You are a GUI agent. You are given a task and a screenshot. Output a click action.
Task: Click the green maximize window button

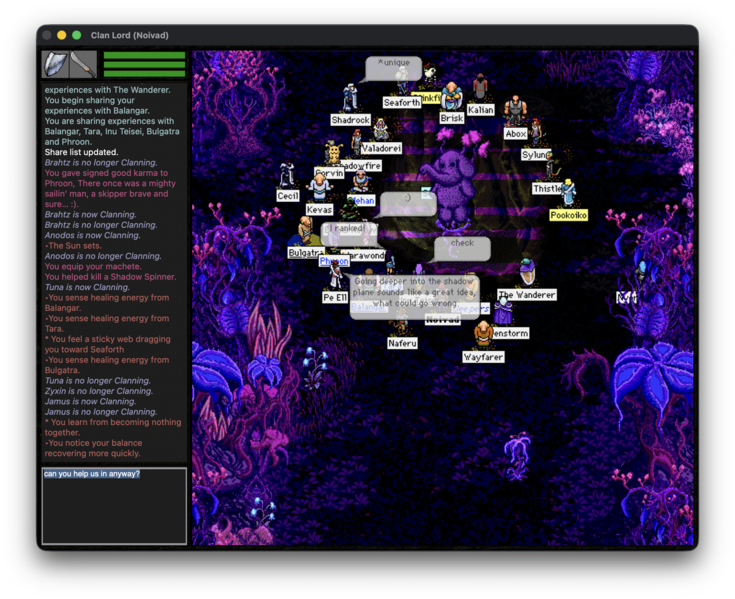(77, 35)
